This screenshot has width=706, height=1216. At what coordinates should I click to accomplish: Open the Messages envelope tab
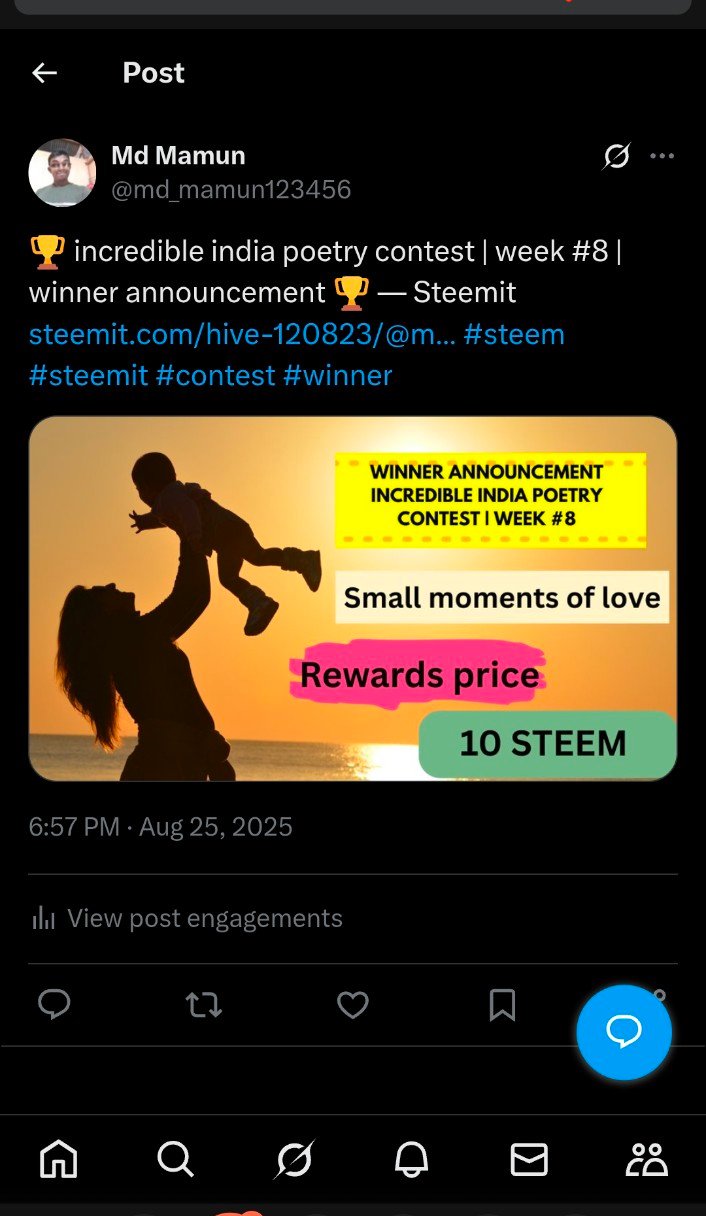click(529, 1159)
